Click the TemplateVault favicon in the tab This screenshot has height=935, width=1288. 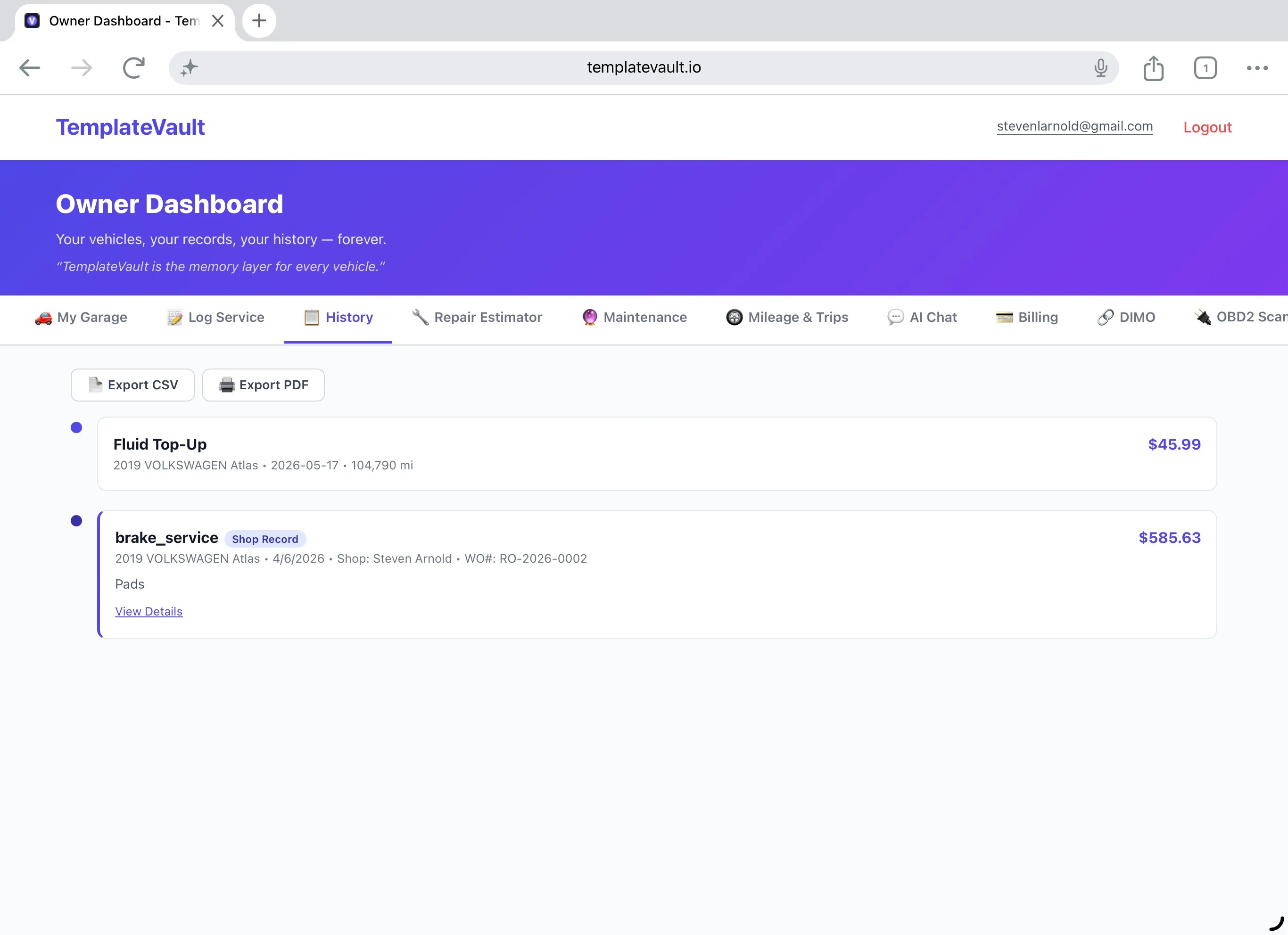[x=33, y=21]
